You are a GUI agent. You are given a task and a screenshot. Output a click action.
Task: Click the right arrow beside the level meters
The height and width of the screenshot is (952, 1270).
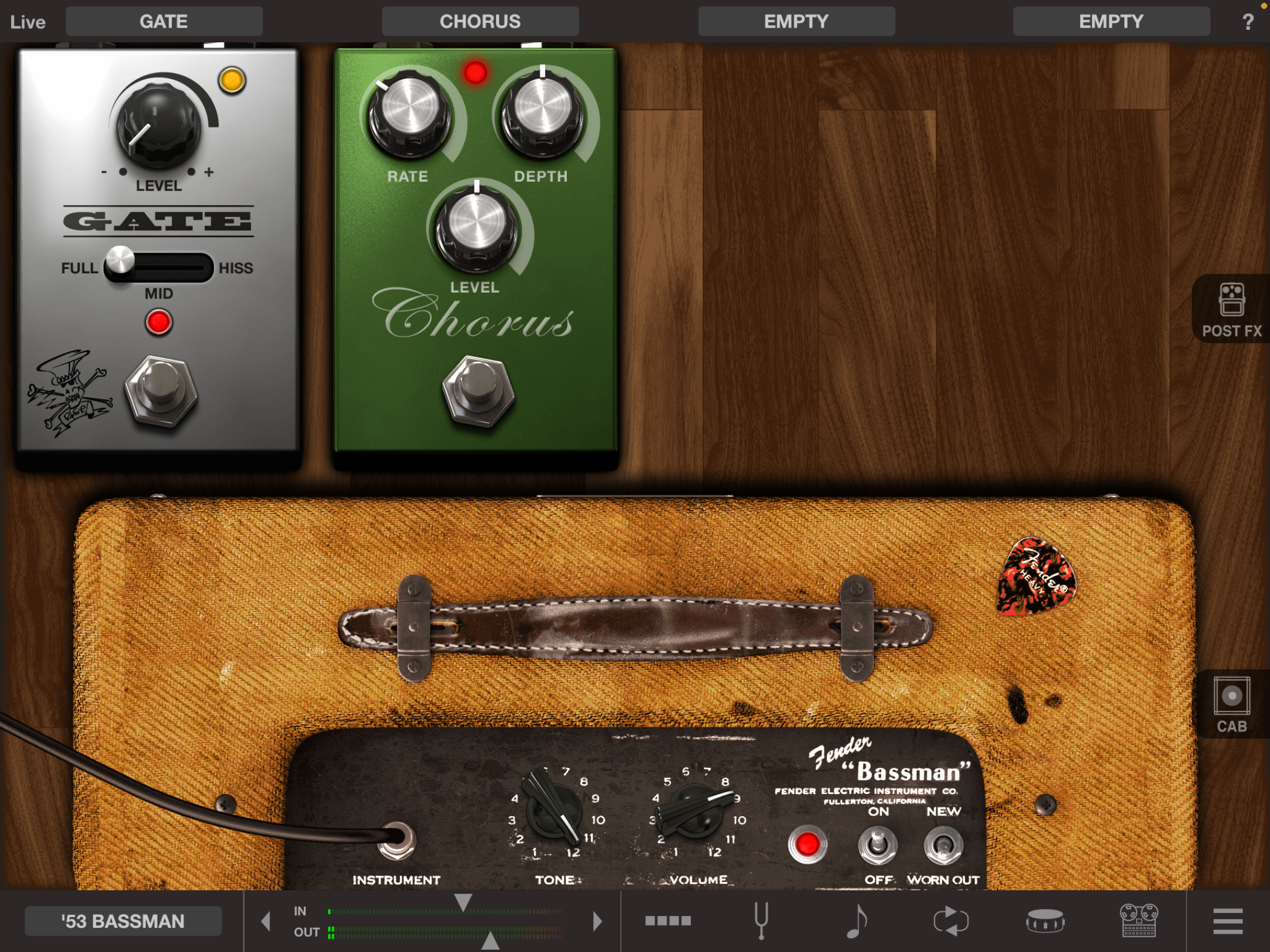[x=597, y=921]
